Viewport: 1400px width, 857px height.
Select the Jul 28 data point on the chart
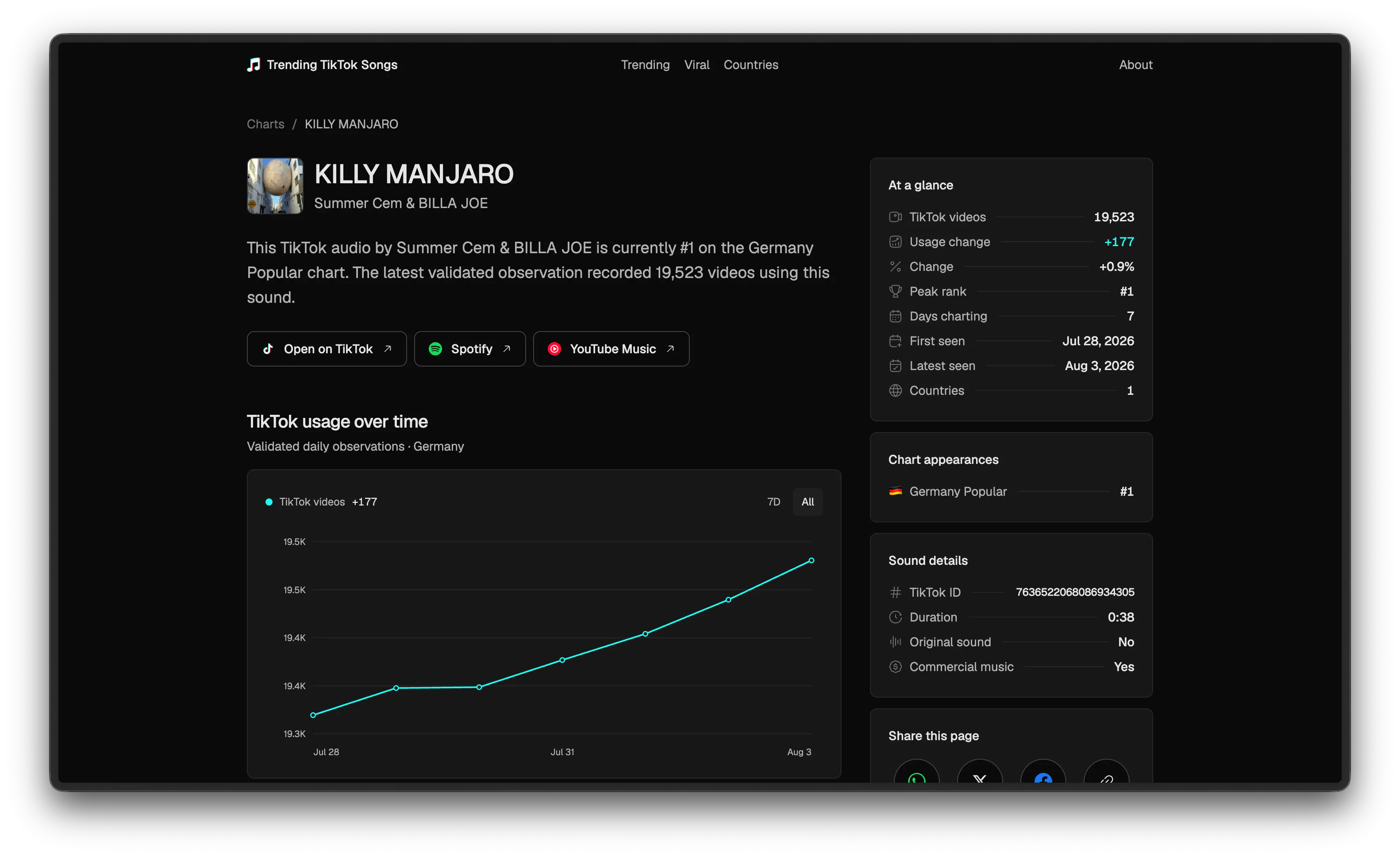click(x=313, y=715)
